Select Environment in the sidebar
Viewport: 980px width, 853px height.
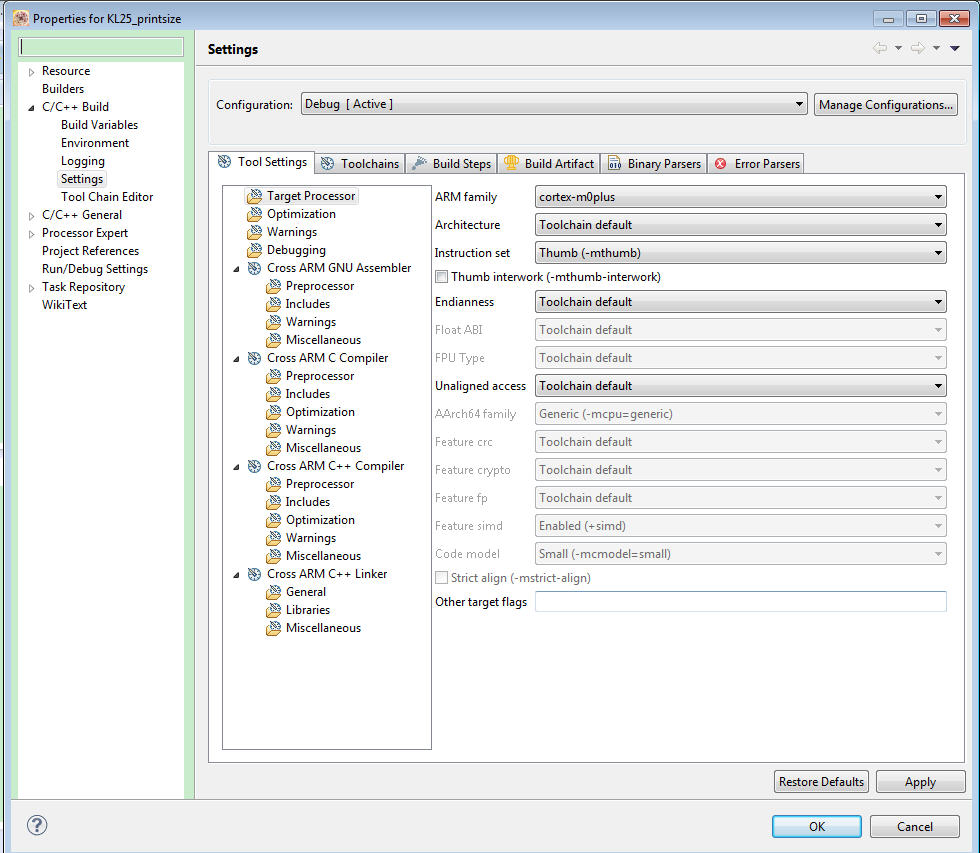(95, 143)
